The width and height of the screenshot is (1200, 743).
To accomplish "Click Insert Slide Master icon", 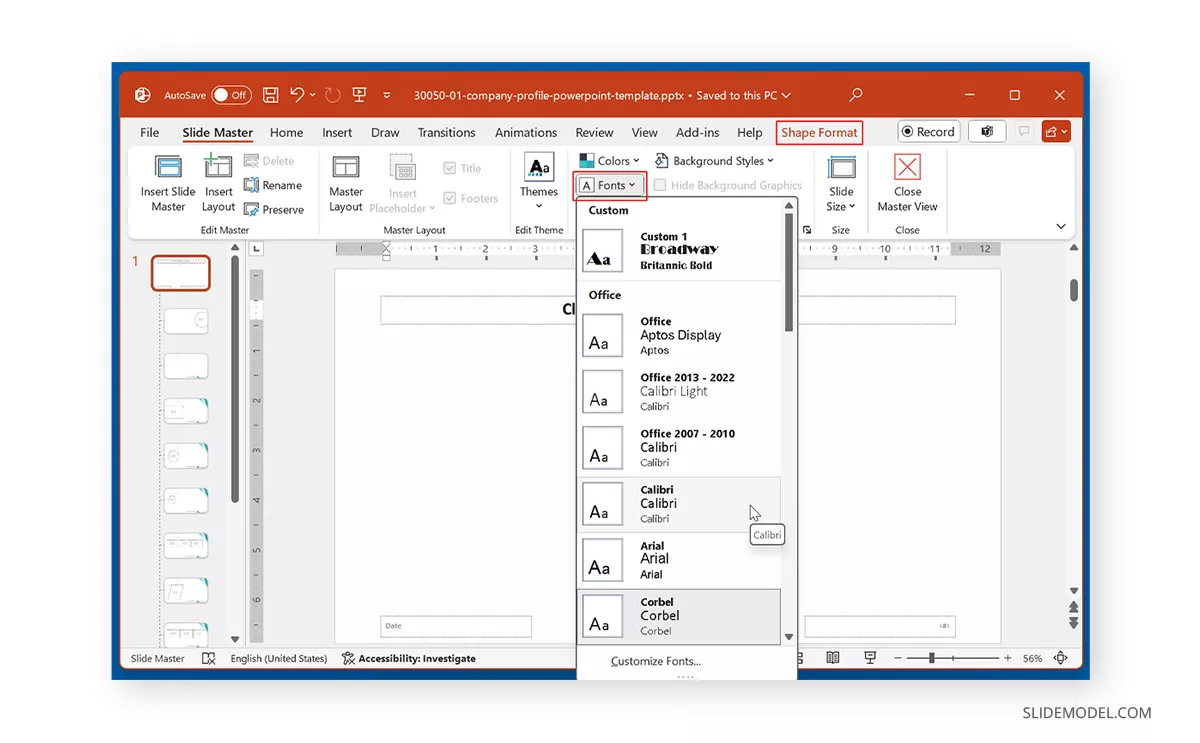I will click(168, 167).
